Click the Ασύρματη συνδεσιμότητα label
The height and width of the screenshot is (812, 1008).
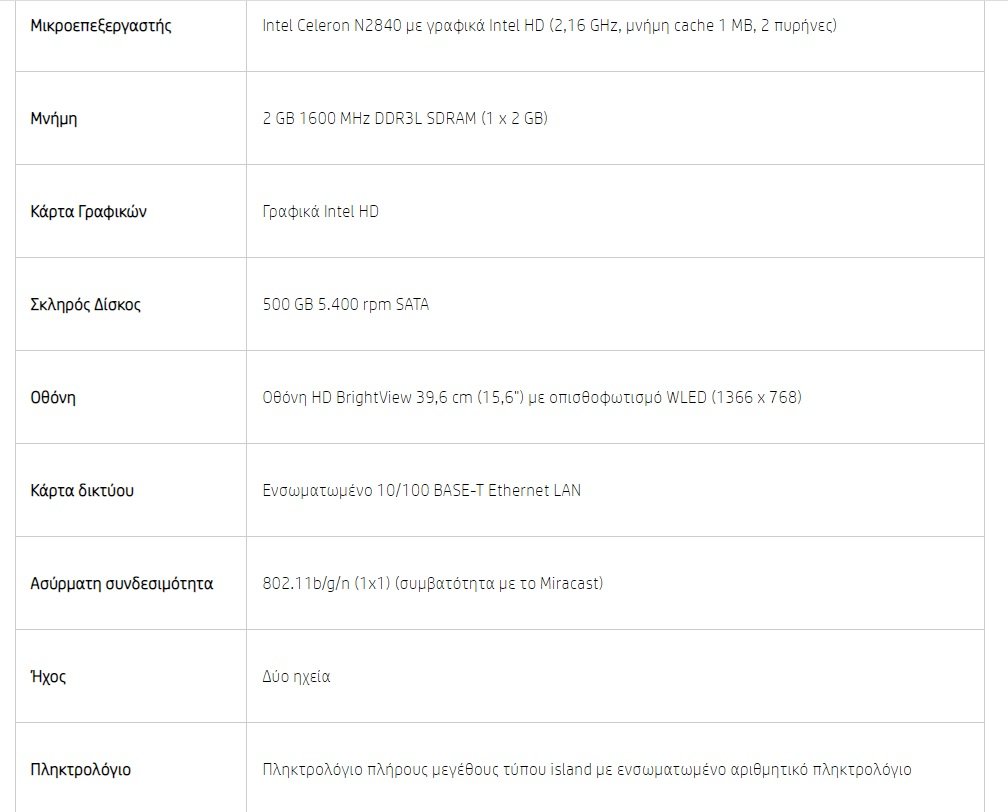[122, 584]
